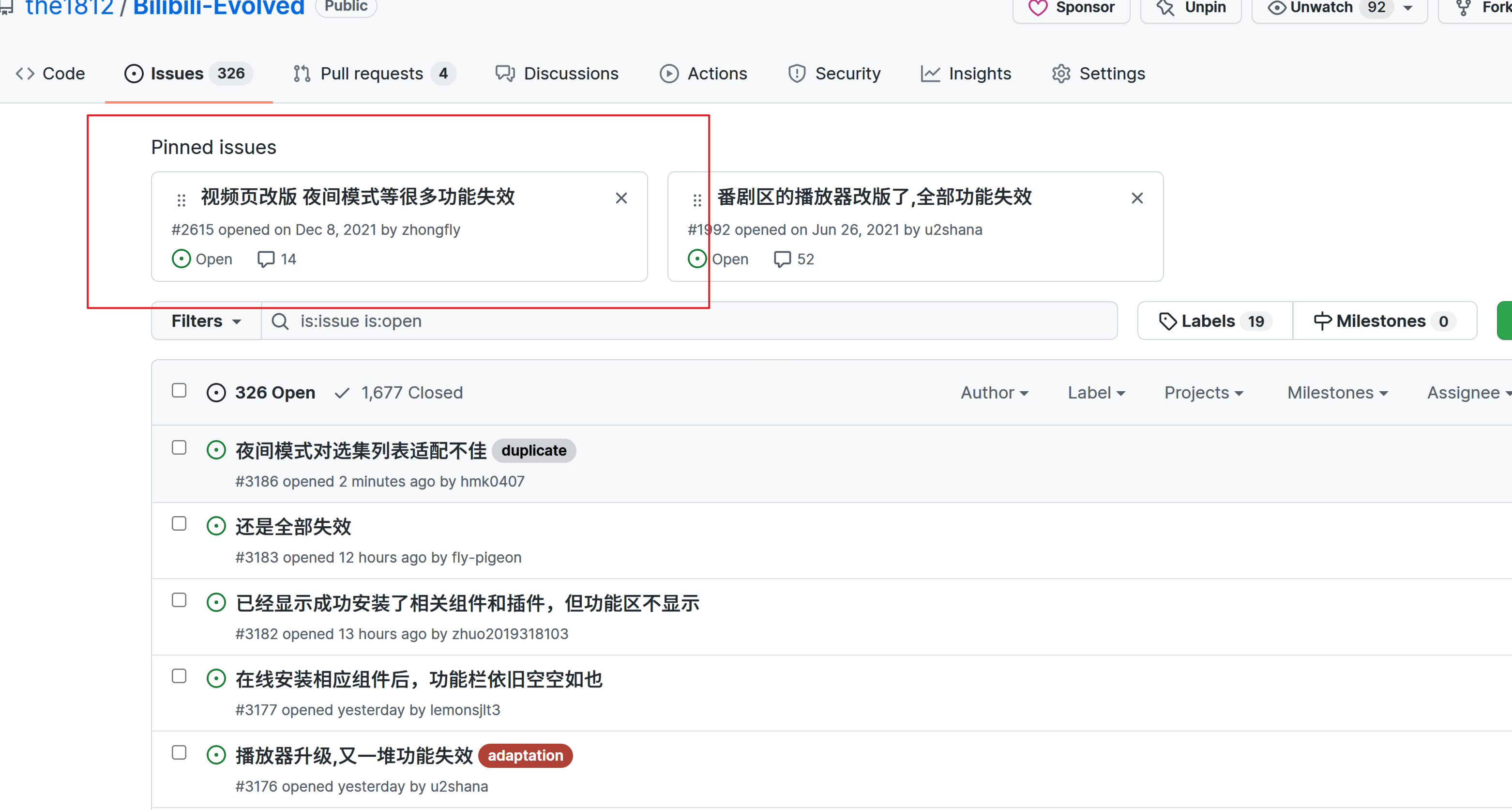The width and height of the screenshot is (1512, 810).
Task: Open the Discussions section via its speech bubble icon
Action: [505, 73]
